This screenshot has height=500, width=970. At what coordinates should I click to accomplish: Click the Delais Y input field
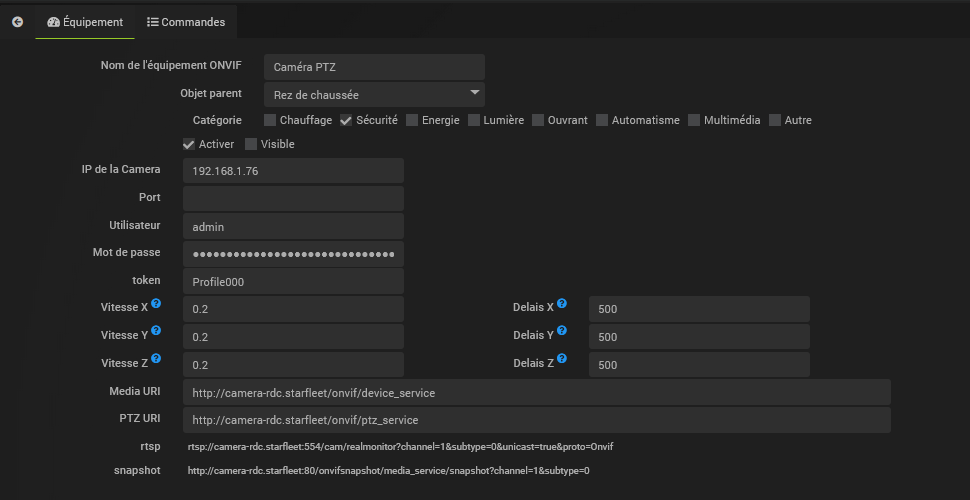699,337
